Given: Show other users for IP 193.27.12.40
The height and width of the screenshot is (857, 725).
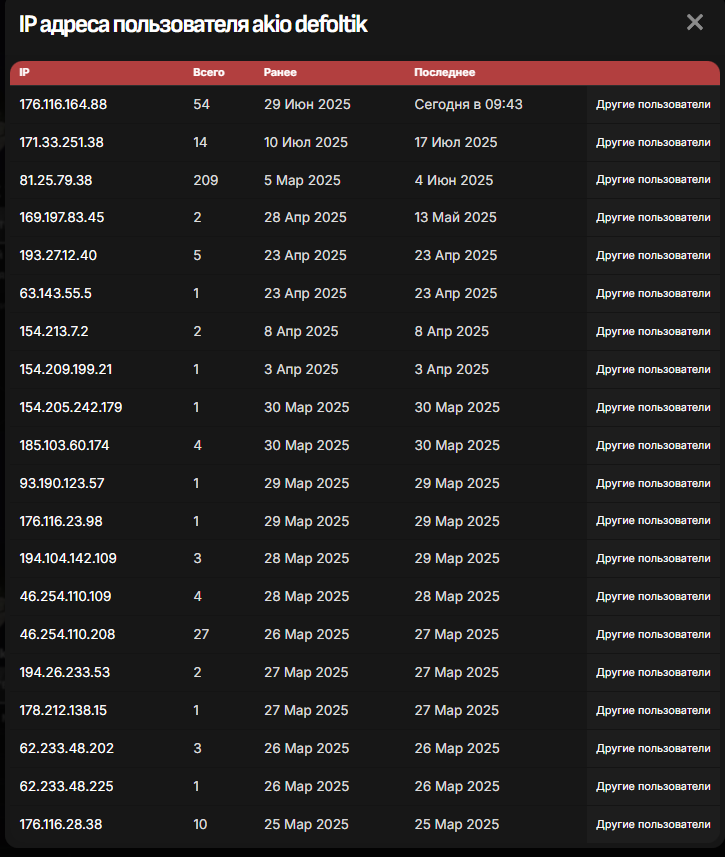Looking at the screenshot, I should [653, 255].
